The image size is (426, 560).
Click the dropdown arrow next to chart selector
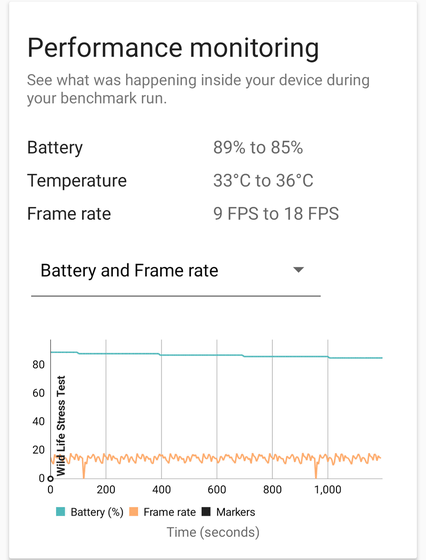298,270
